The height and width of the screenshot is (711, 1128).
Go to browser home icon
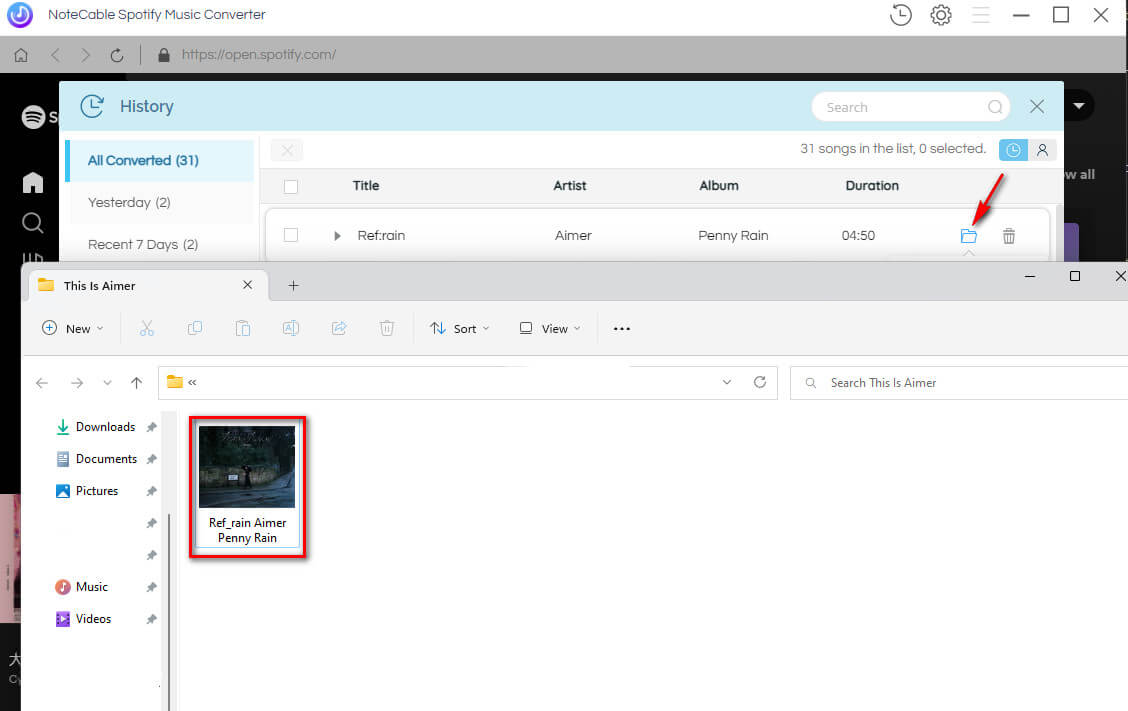(21, 55)
